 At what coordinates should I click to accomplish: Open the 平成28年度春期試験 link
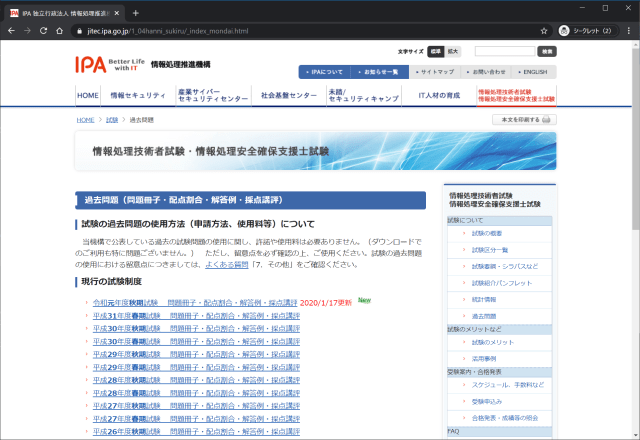(x=196, y=393)
